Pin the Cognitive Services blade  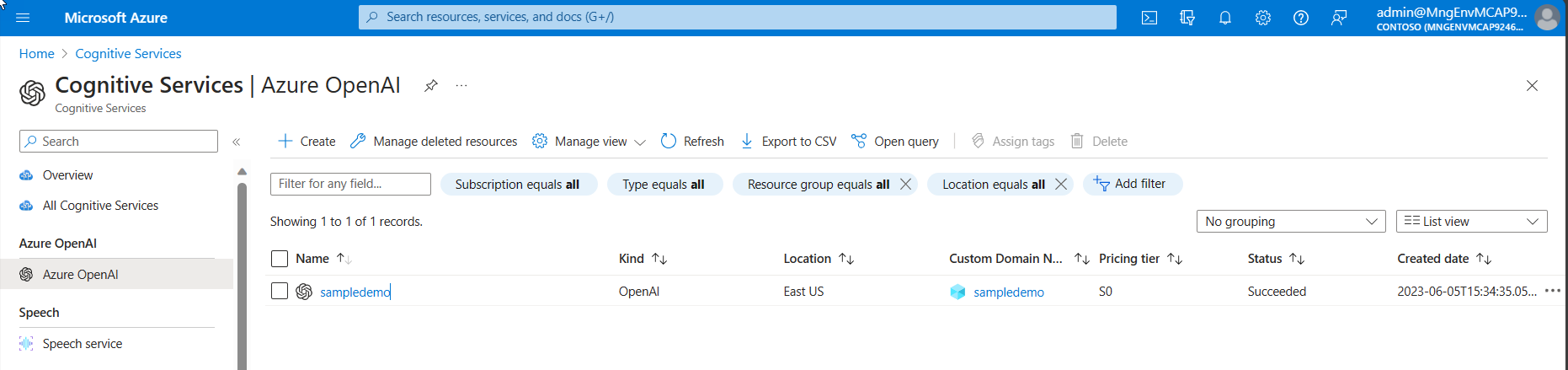(x=430, y=85)
